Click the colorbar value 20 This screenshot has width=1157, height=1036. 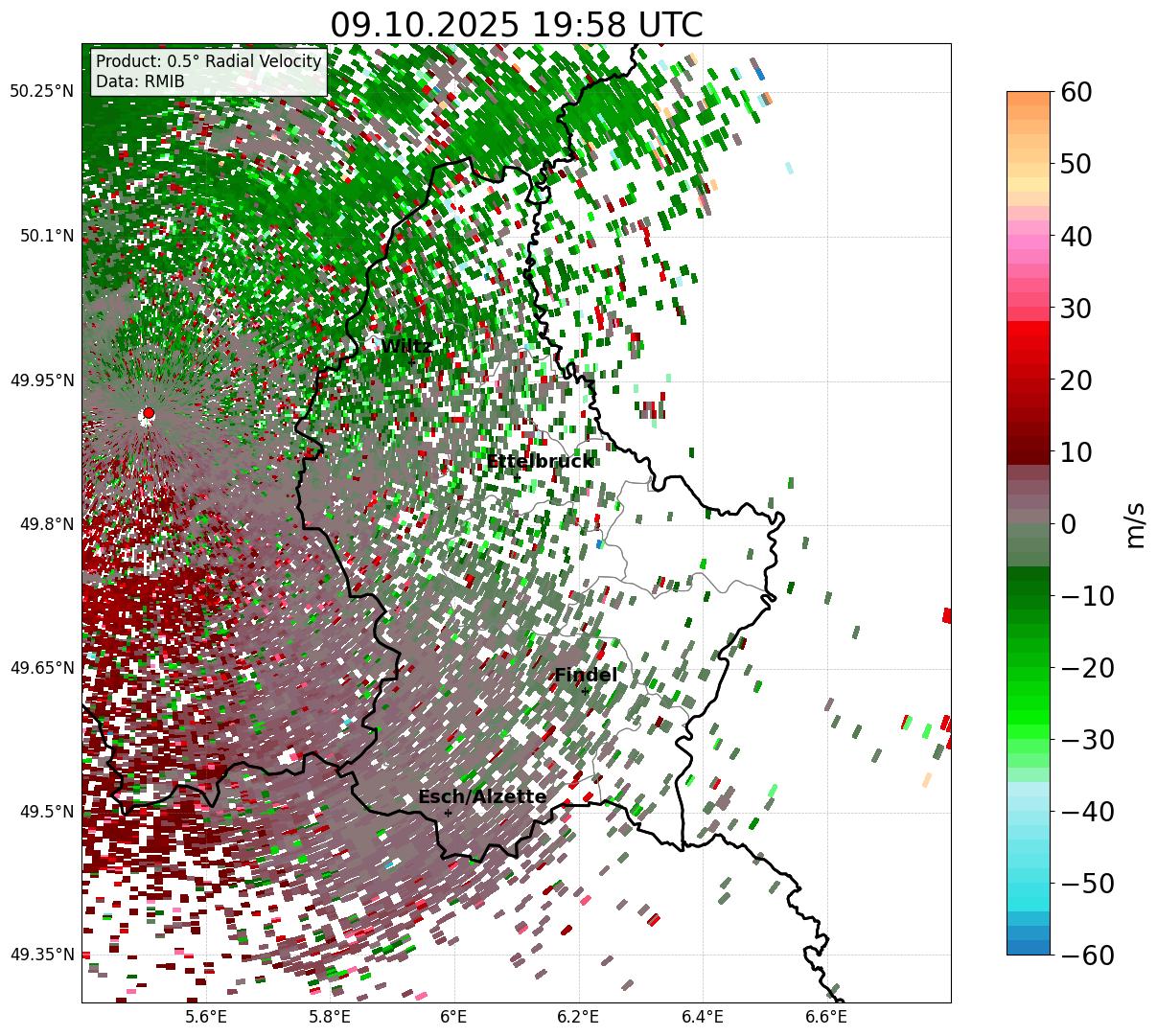coord(1077,380)
